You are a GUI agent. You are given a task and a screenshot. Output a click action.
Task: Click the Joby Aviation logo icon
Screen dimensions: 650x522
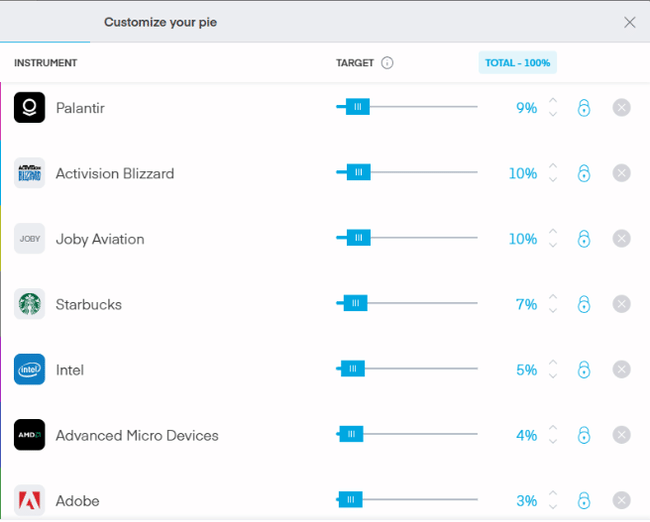click(30, 239)
